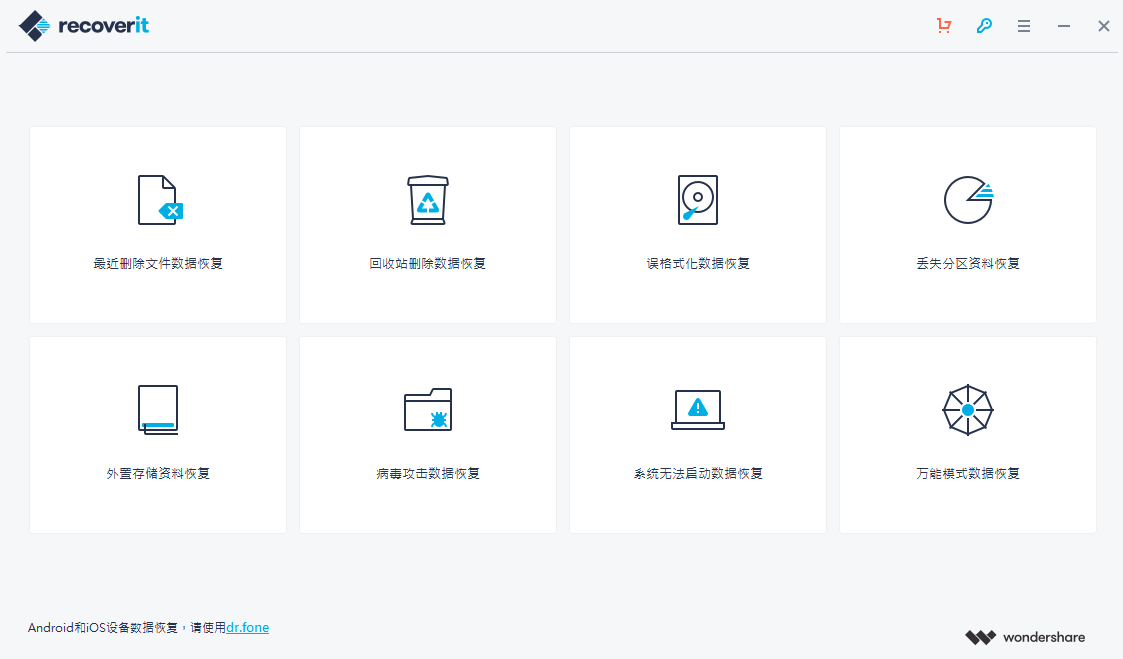Click the deleted file icon with X
1123x659 pixels.
coord(160,200)
